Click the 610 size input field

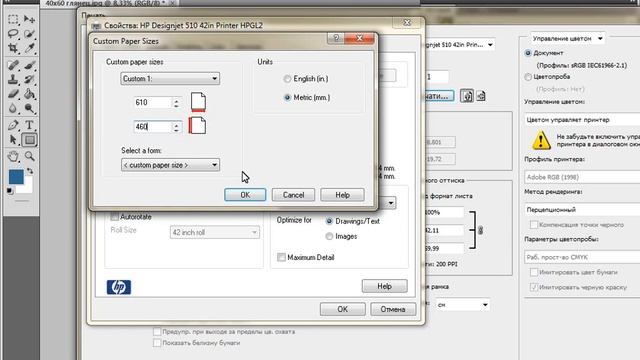(153, 102)
